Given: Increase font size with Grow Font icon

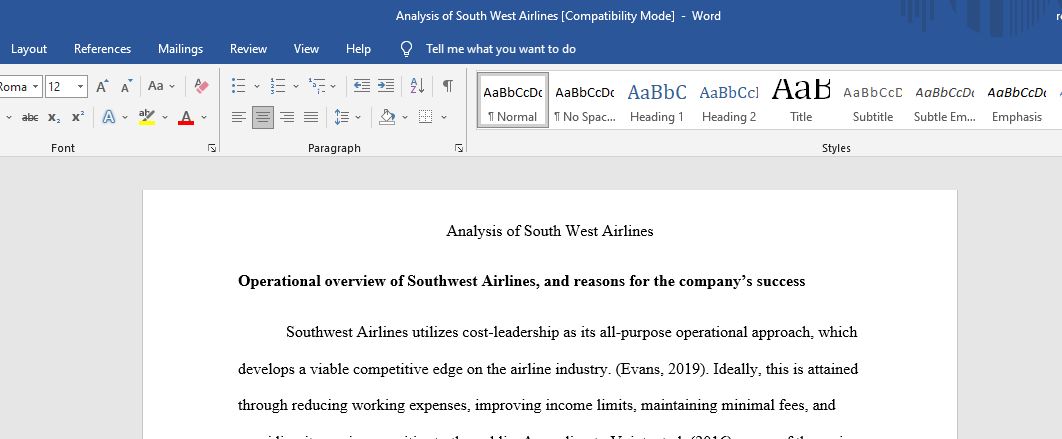Looking at the screenshot, I should [x=102, y=86].
